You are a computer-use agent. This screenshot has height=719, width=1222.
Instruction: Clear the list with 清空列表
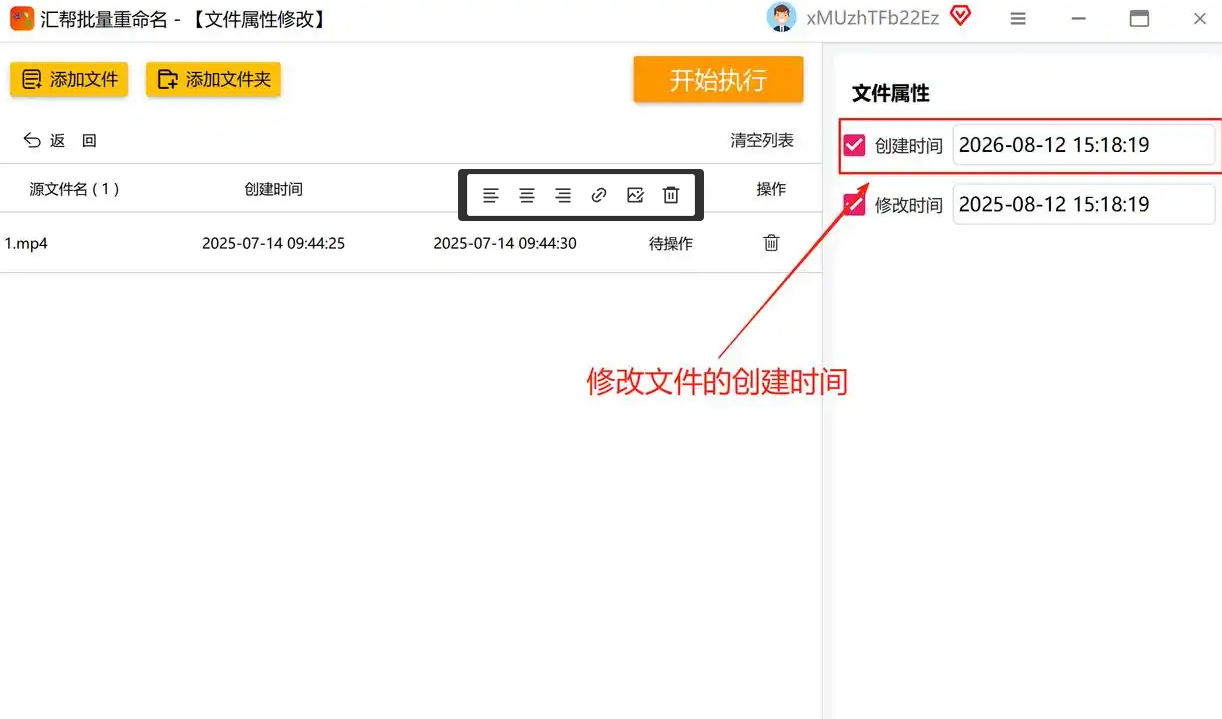[762, 140]
